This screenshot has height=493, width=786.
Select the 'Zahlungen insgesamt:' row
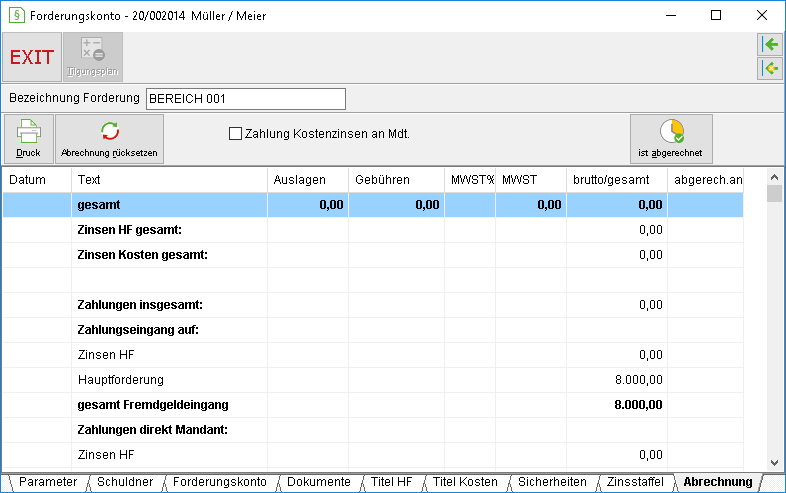373,305
